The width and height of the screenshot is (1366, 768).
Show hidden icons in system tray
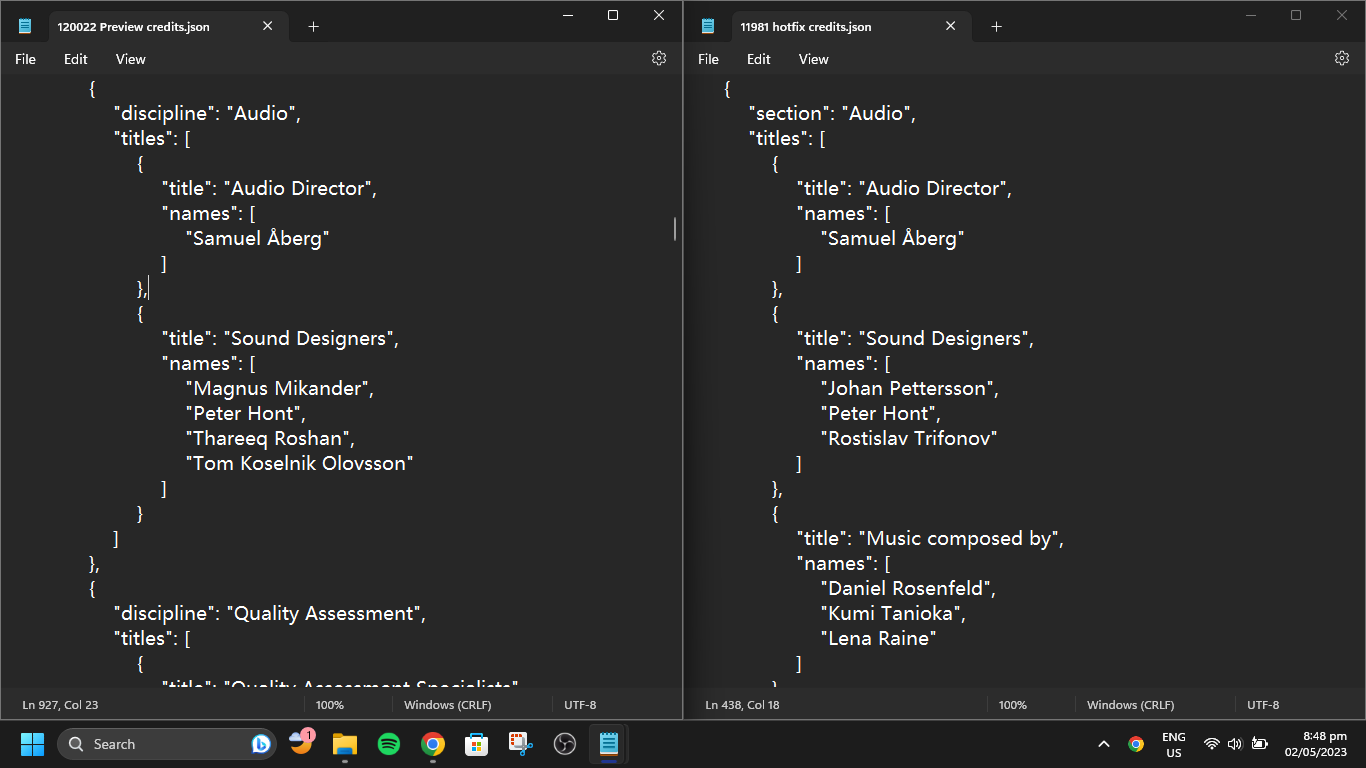[x=1104, y=744]
